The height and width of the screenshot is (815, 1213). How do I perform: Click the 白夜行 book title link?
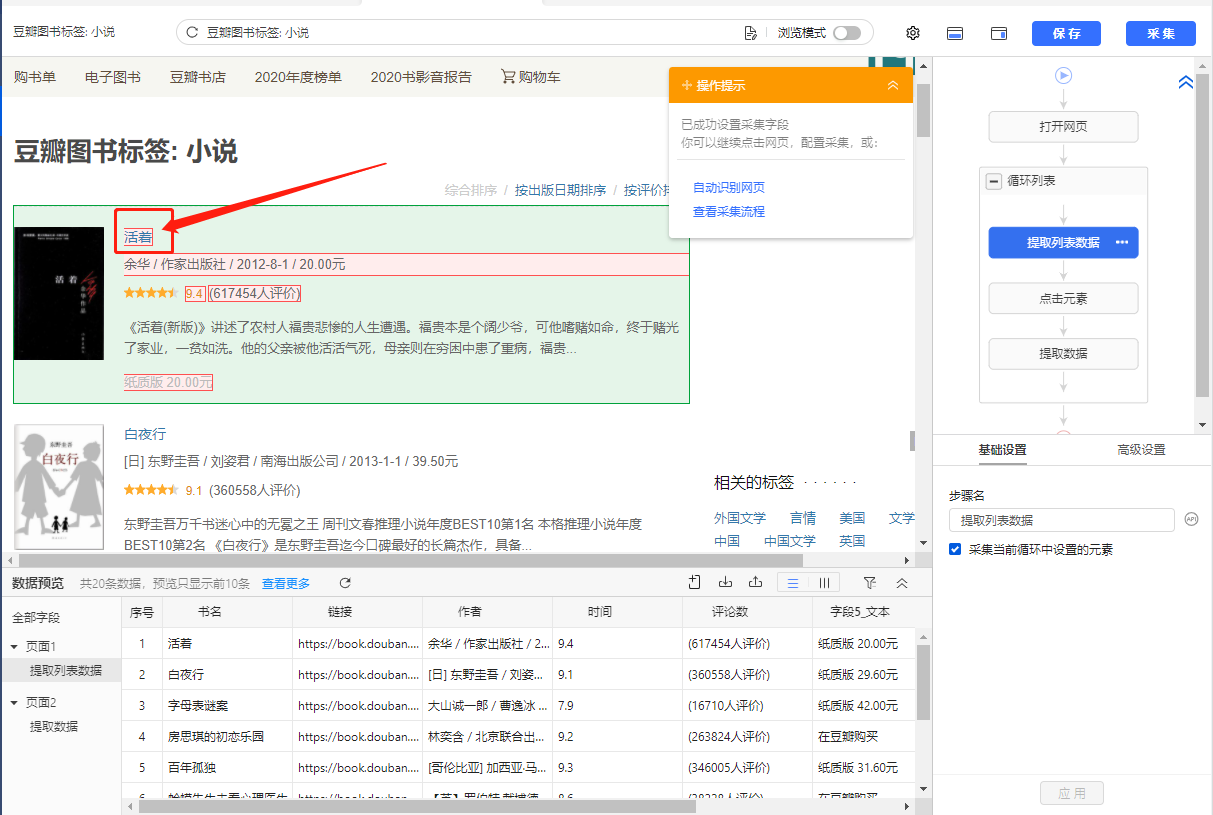click(145, 434)
